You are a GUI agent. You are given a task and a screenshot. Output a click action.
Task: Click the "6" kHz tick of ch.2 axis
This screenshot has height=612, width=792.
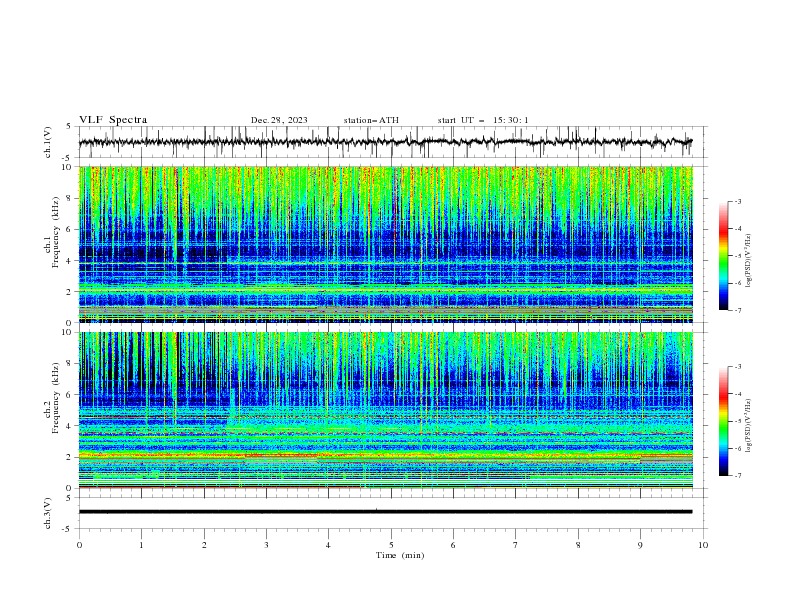(69, 394)
